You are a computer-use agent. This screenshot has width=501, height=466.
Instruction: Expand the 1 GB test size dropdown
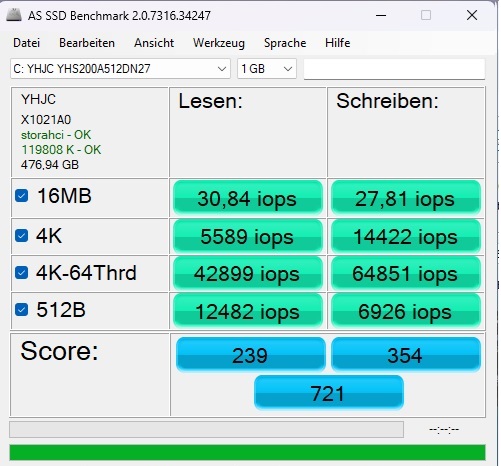click(267, 69)
